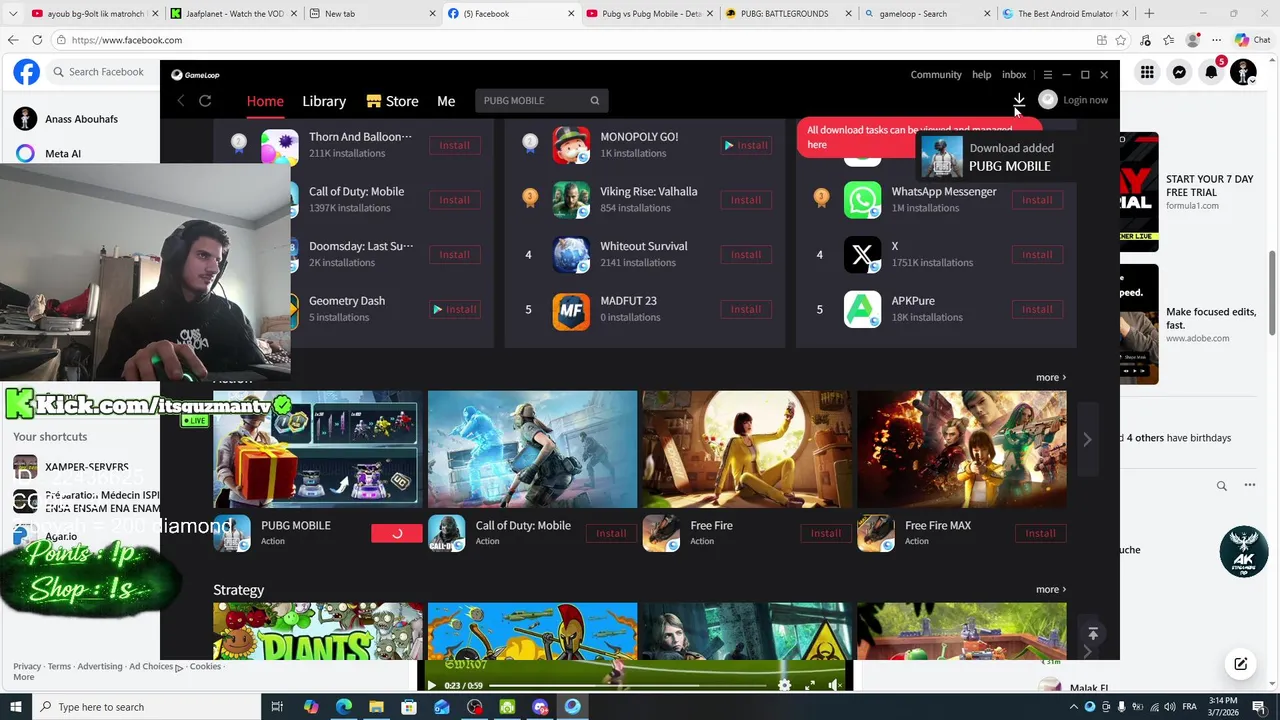The image size is (1280, 720).
Task: Open the GameLoop Me tab
Action: pyautogui.click(x=446, y=101)
